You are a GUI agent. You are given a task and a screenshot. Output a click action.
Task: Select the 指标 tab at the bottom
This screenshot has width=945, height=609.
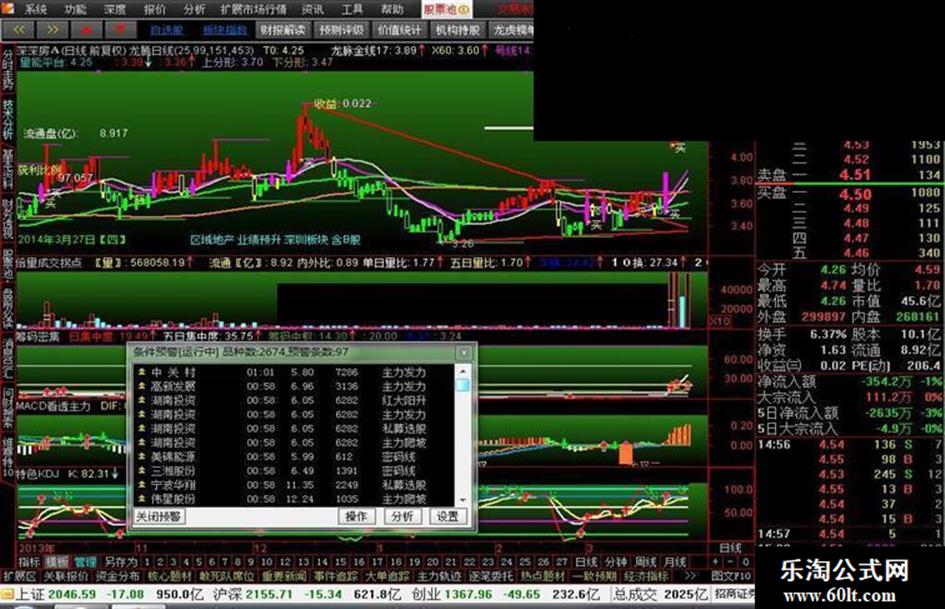pos(29,562)
